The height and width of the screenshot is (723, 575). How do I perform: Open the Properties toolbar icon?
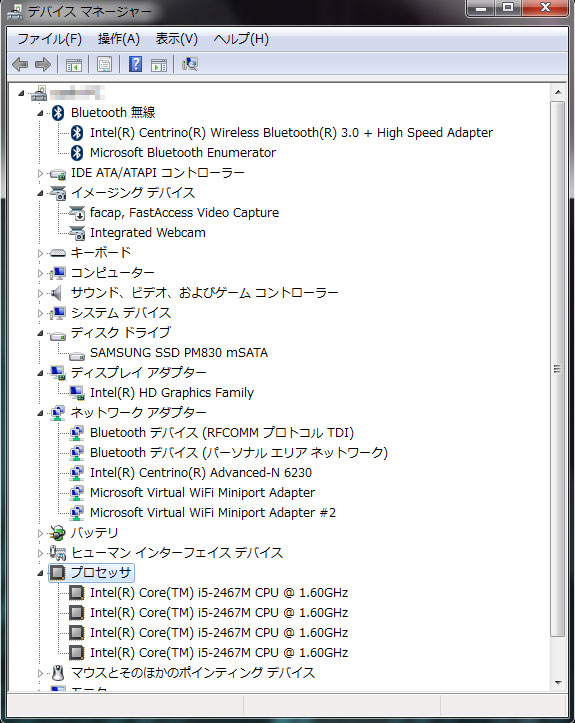coord(104,64)
